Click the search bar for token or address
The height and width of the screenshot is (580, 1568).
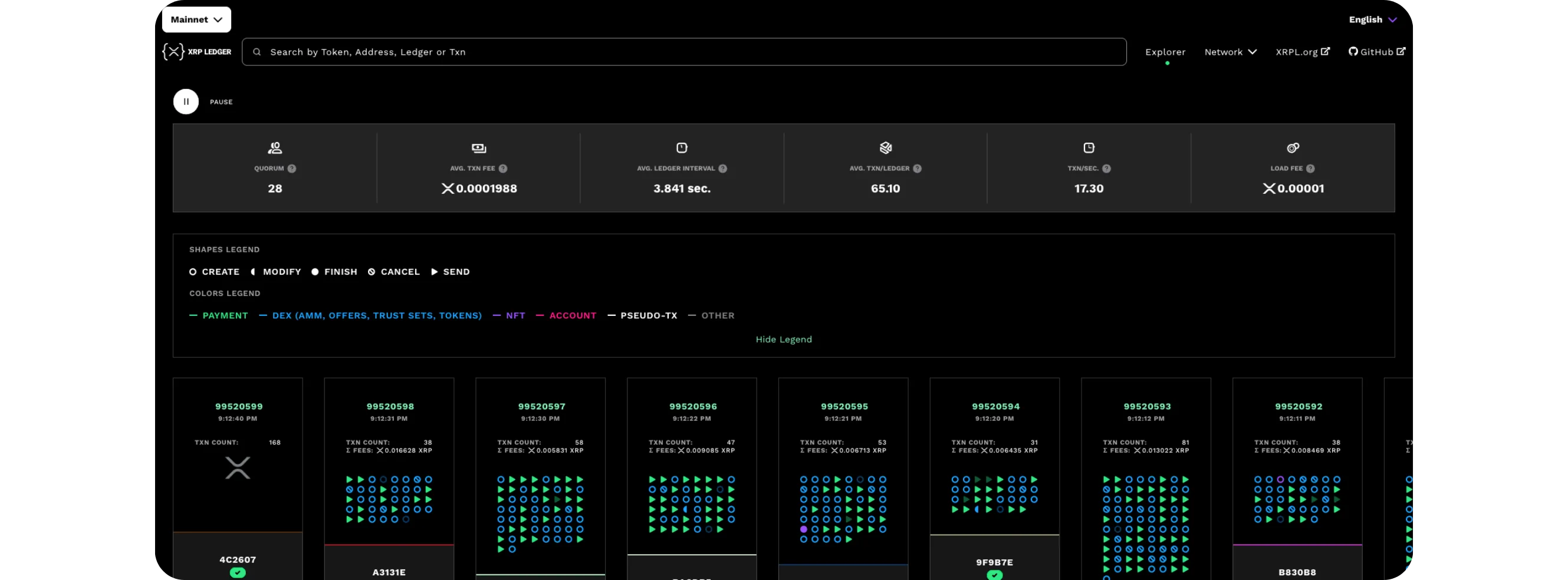[x=683, y=52]
